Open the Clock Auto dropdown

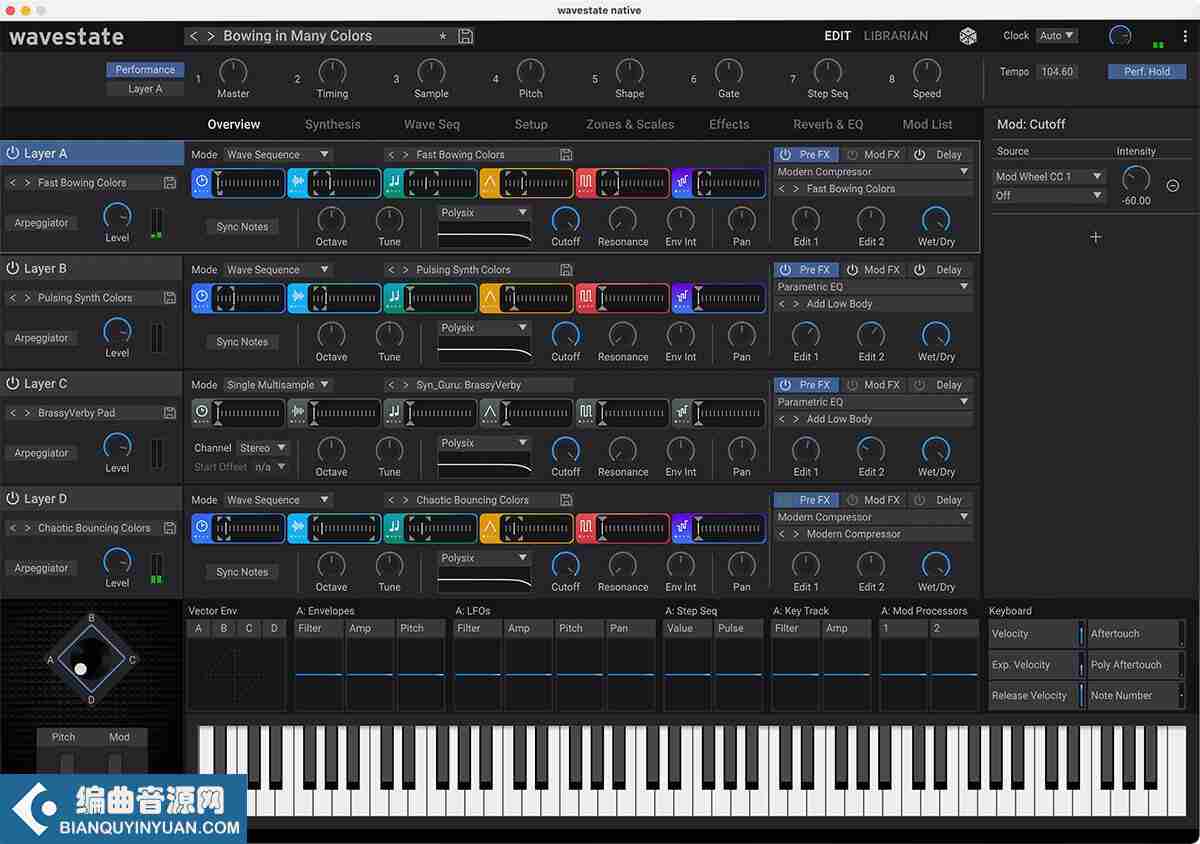pos(1057,36)
